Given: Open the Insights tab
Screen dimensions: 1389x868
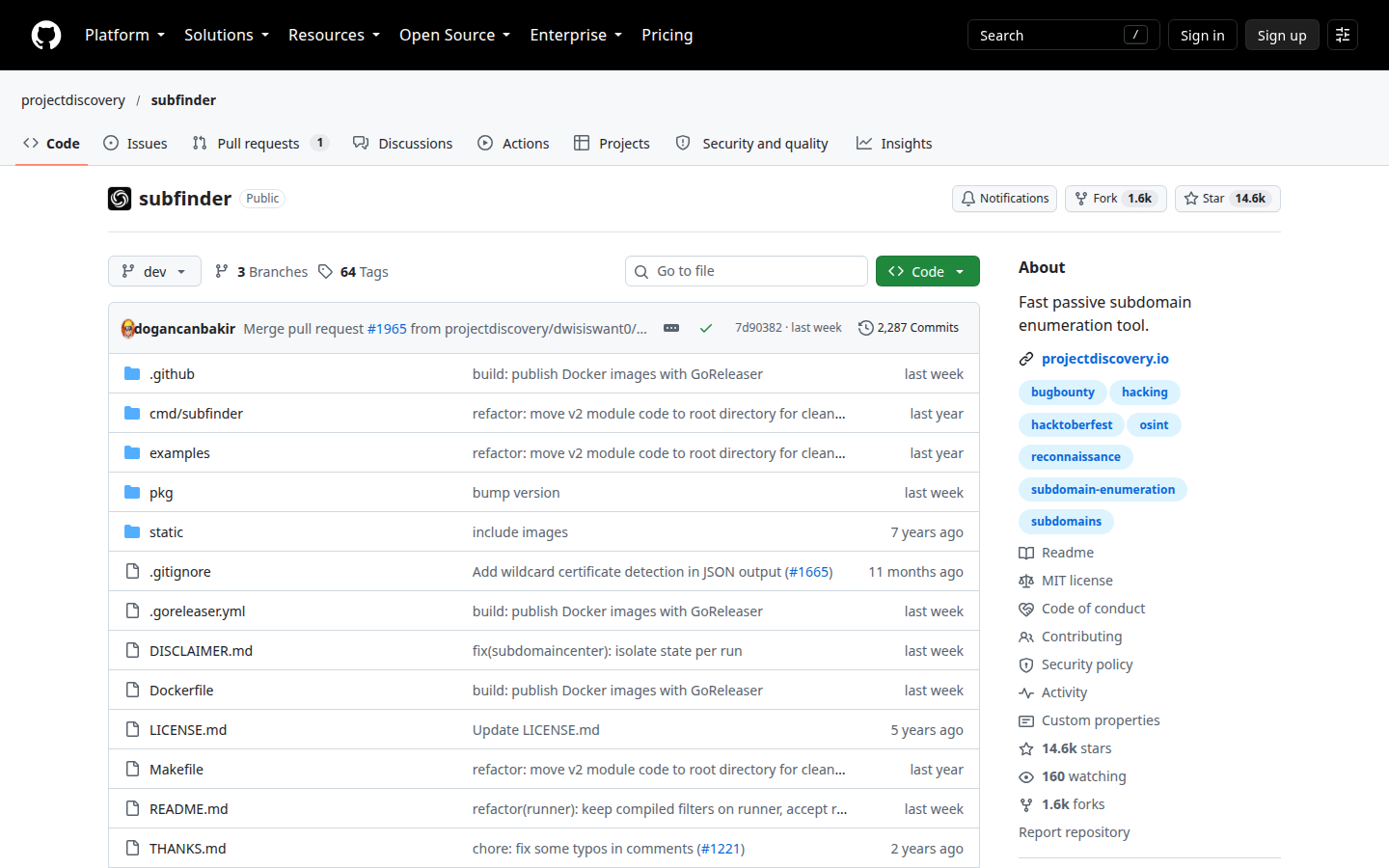Looking at the screenshot, I should (x=894, y=144).
